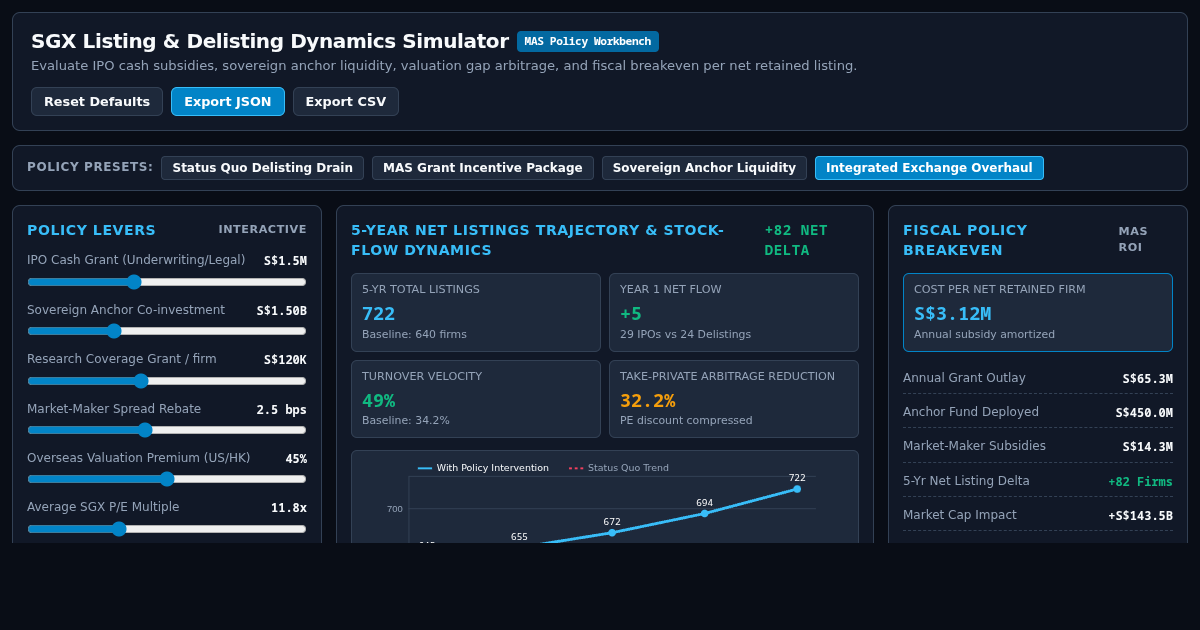This screenshot has width=1200, height=630.
Task: Click the MAS Policy Workbench badge
Action: pyautogui.click(x=588, y=41)
